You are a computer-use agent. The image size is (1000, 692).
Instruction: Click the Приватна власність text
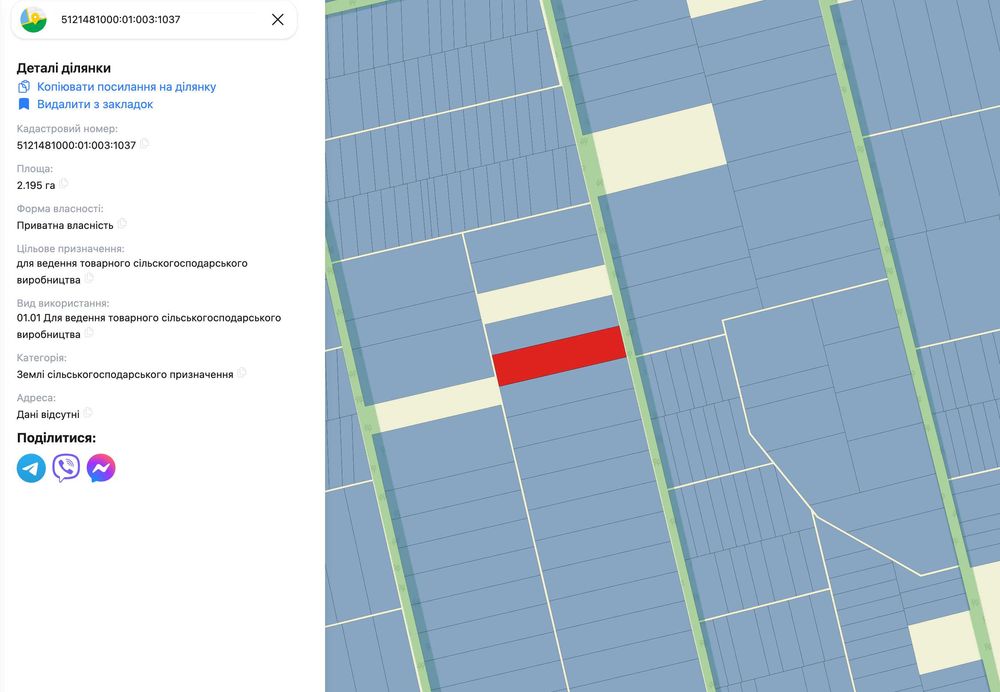point(65,225)
